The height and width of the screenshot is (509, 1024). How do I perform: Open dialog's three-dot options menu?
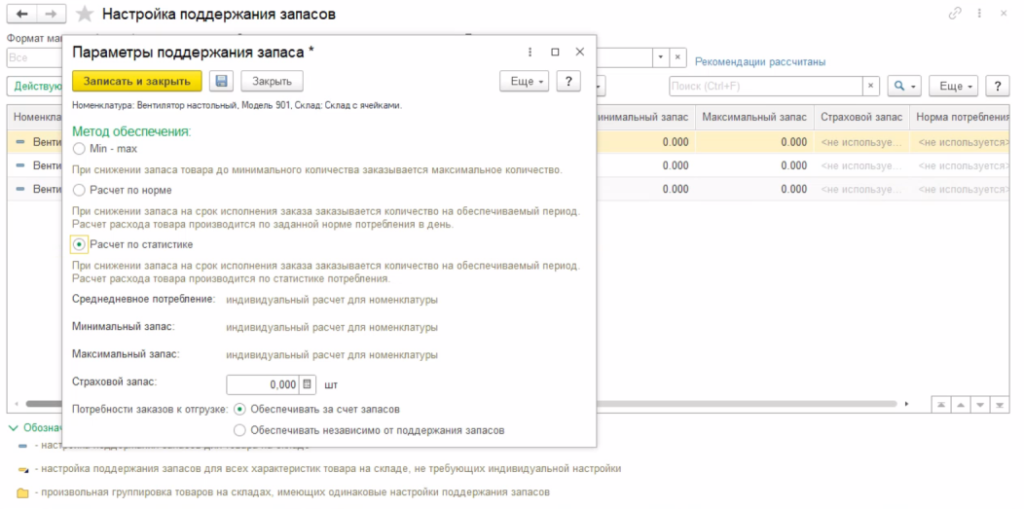click(x=530, y=51)
